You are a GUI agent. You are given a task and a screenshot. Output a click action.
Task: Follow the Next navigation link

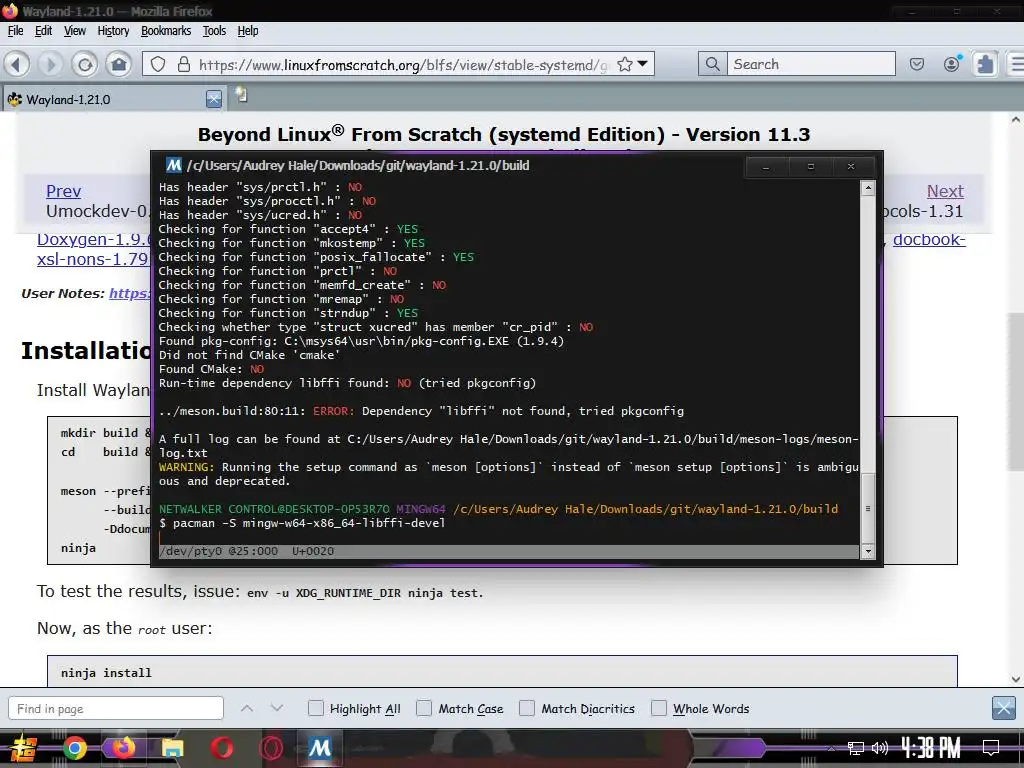click(x=945, y=191)
